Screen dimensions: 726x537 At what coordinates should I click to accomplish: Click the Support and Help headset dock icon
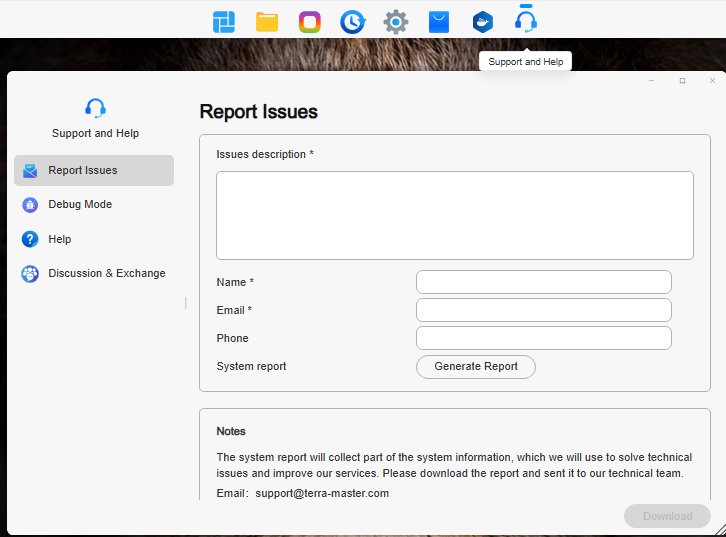click(526, 21)
